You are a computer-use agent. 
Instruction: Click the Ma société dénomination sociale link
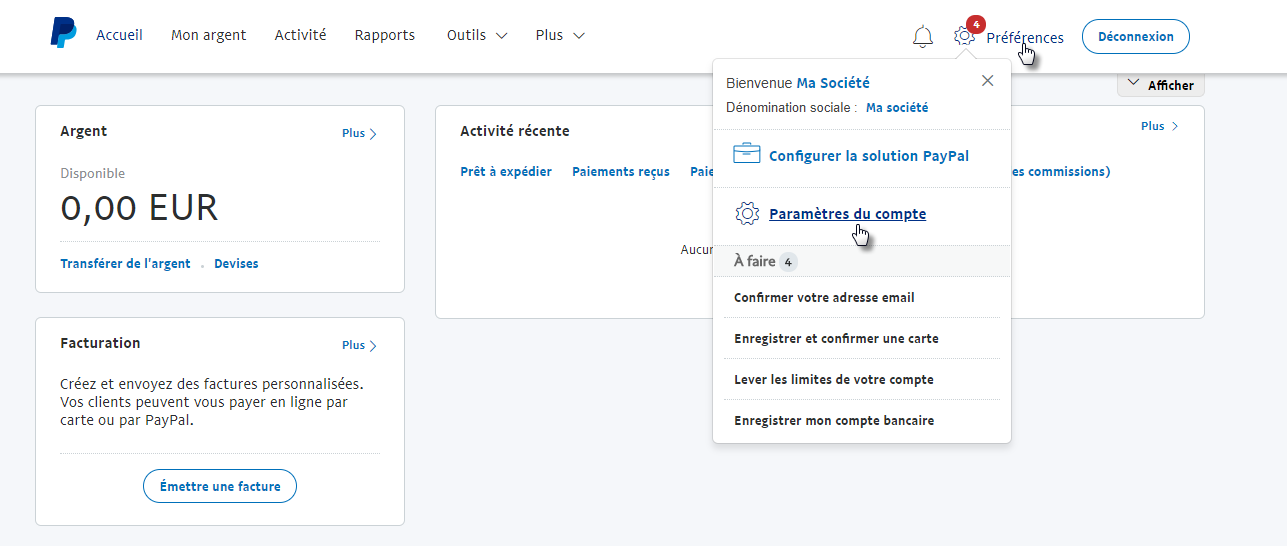click(x=897, y=107)
